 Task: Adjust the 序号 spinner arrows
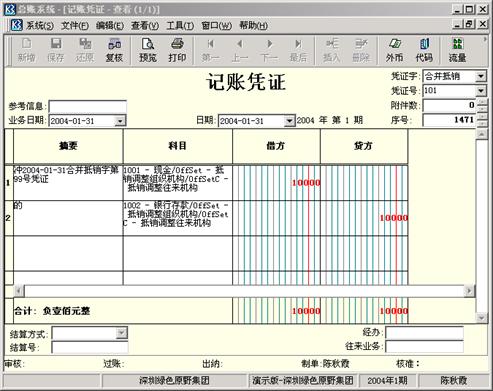point(482,120)
